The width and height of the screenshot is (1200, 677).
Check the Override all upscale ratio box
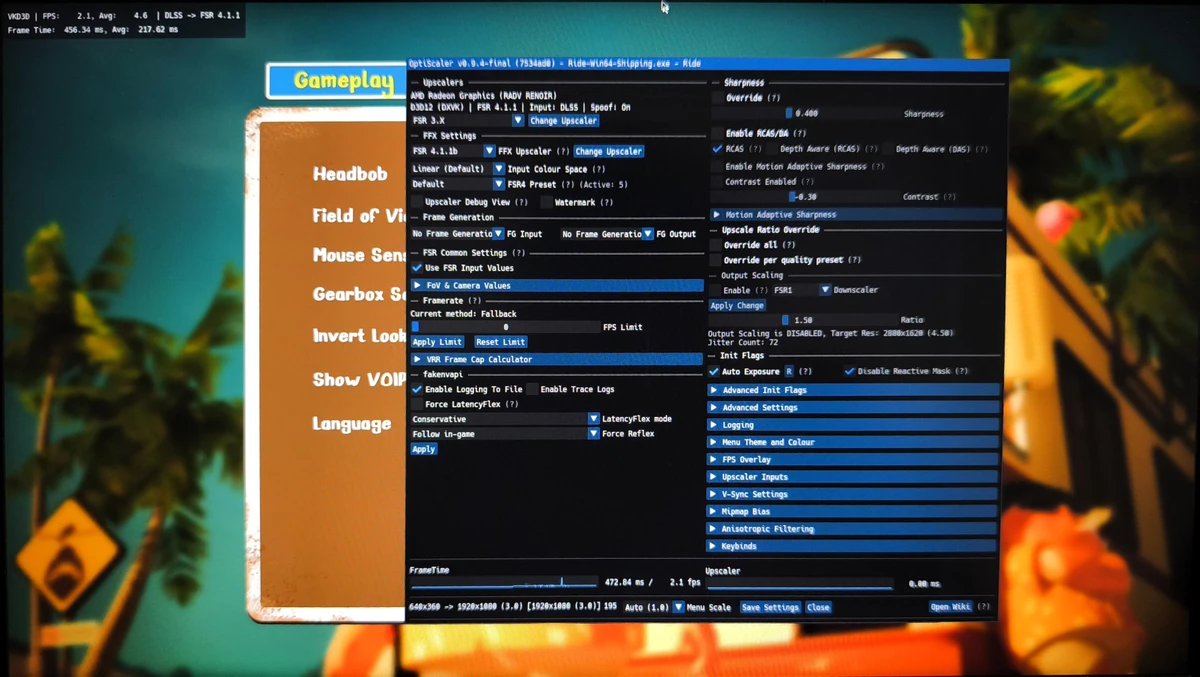pyautogui.click(x=715, y=245)
